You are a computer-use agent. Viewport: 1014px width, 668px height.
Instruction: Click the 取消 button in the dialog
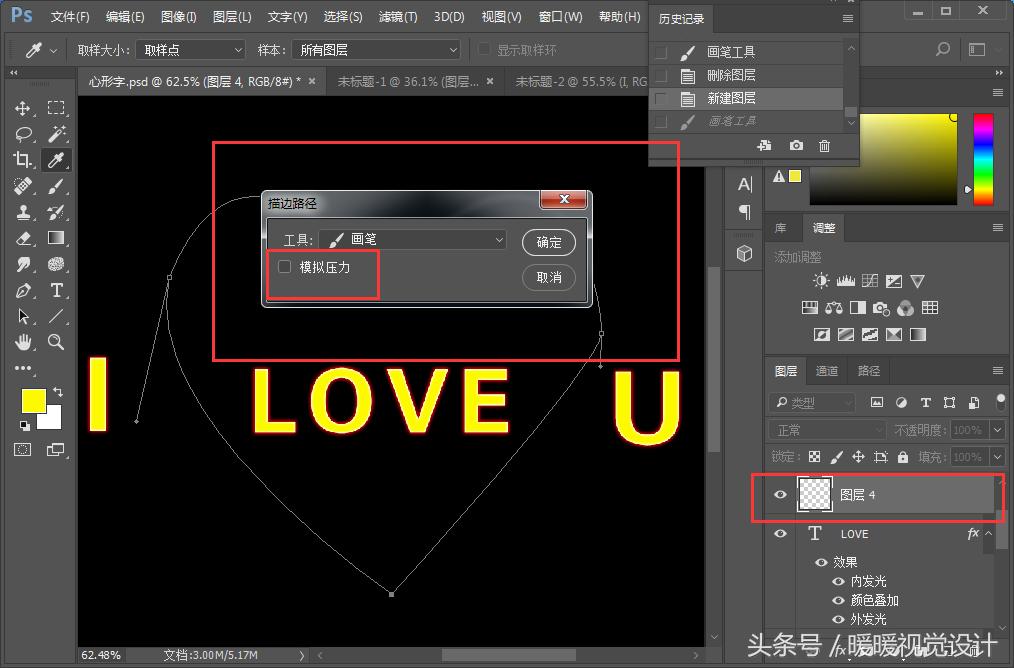[x=549, y=279]
